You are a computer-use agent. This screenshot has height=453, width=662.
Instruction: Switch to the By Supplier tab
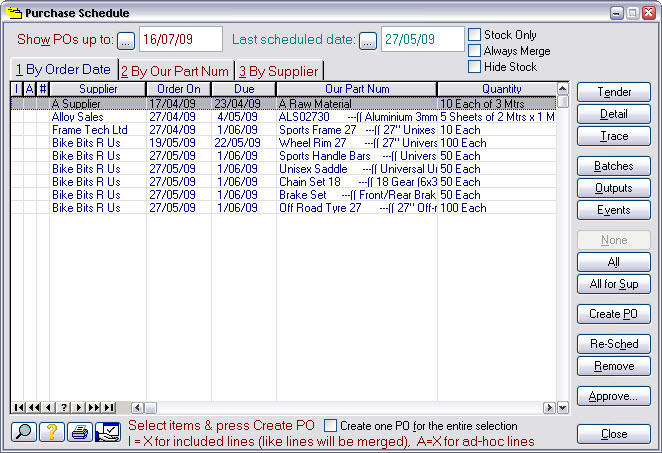point(278,71)
